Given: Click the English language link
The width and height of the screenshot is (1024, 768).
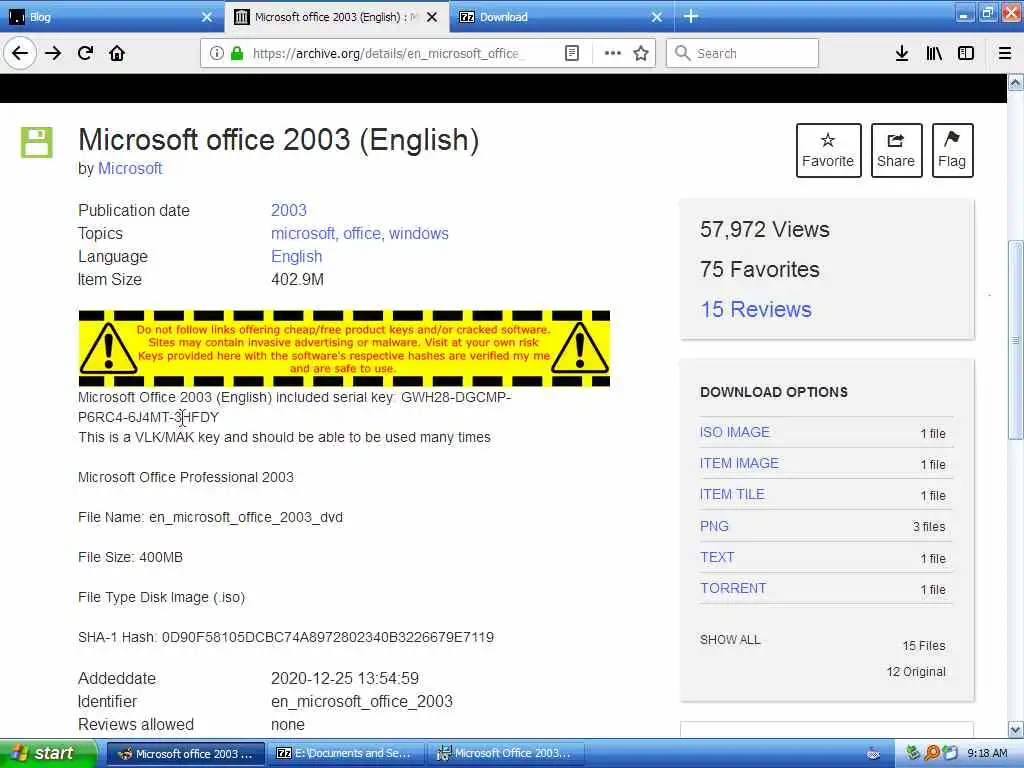Looking at the screenshot, I should [x=296, y=257].
